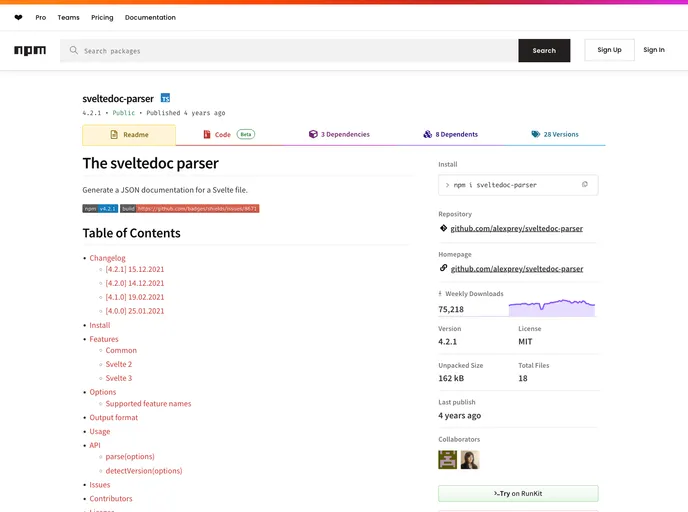The width and height of the screenshot is (688, 512).
Task: Switch to the 3 Dependencies tab
Action: [x=339, y=134]
